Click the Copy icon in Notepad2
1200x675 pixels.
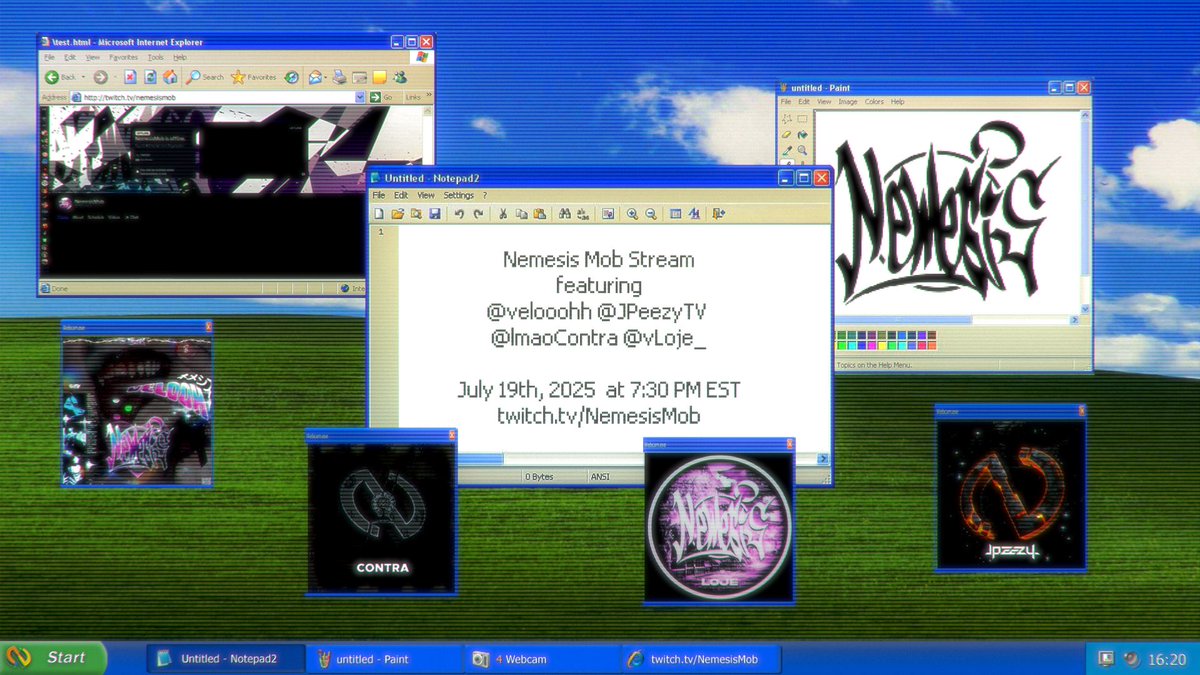(x=521, y=213)
